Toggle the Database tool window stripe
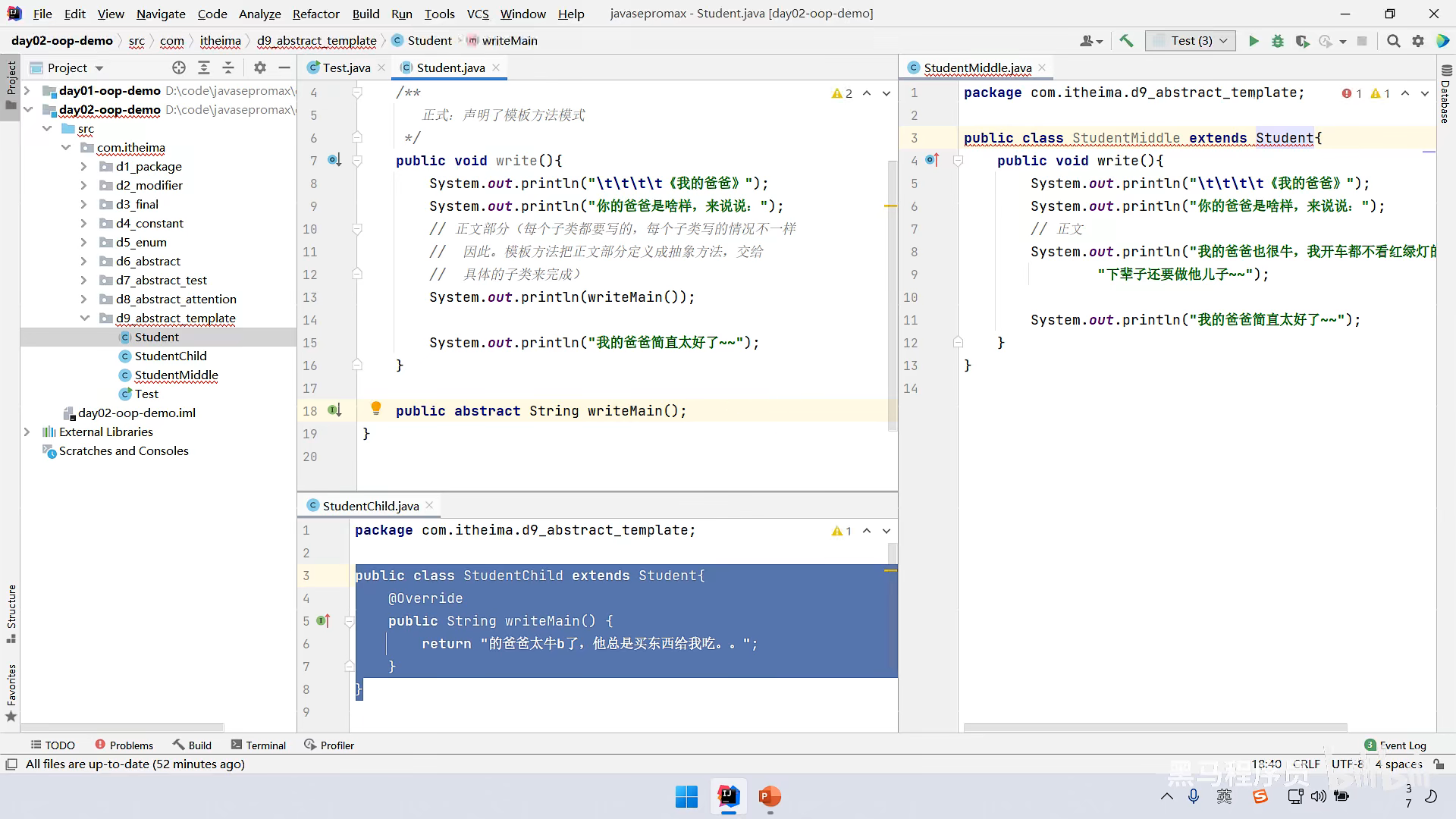The image size is (1456, 819). 1445,95
